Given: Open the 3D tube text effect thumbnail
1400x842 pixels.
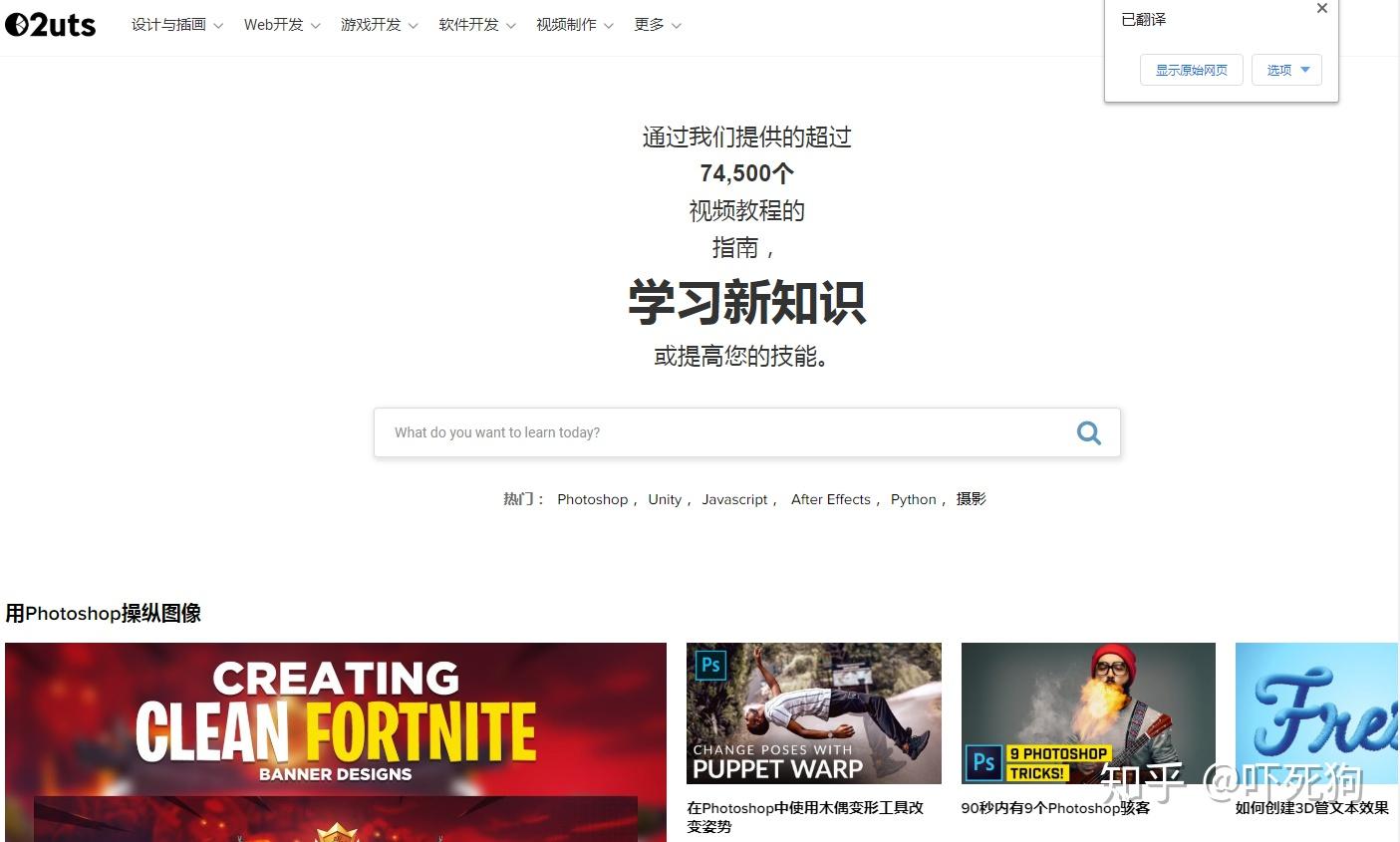Looking at the screenshot, I should (x=1316, y=712).
